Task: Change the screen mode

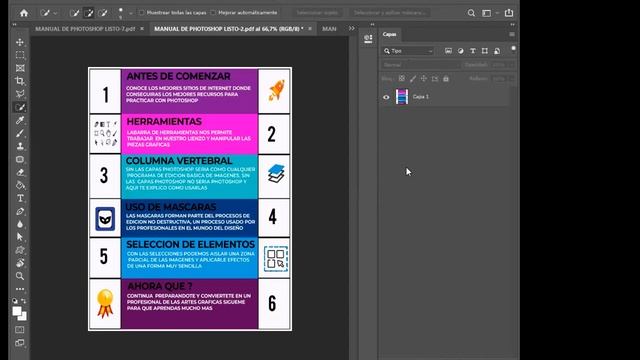Action: (x=20, y=343)
